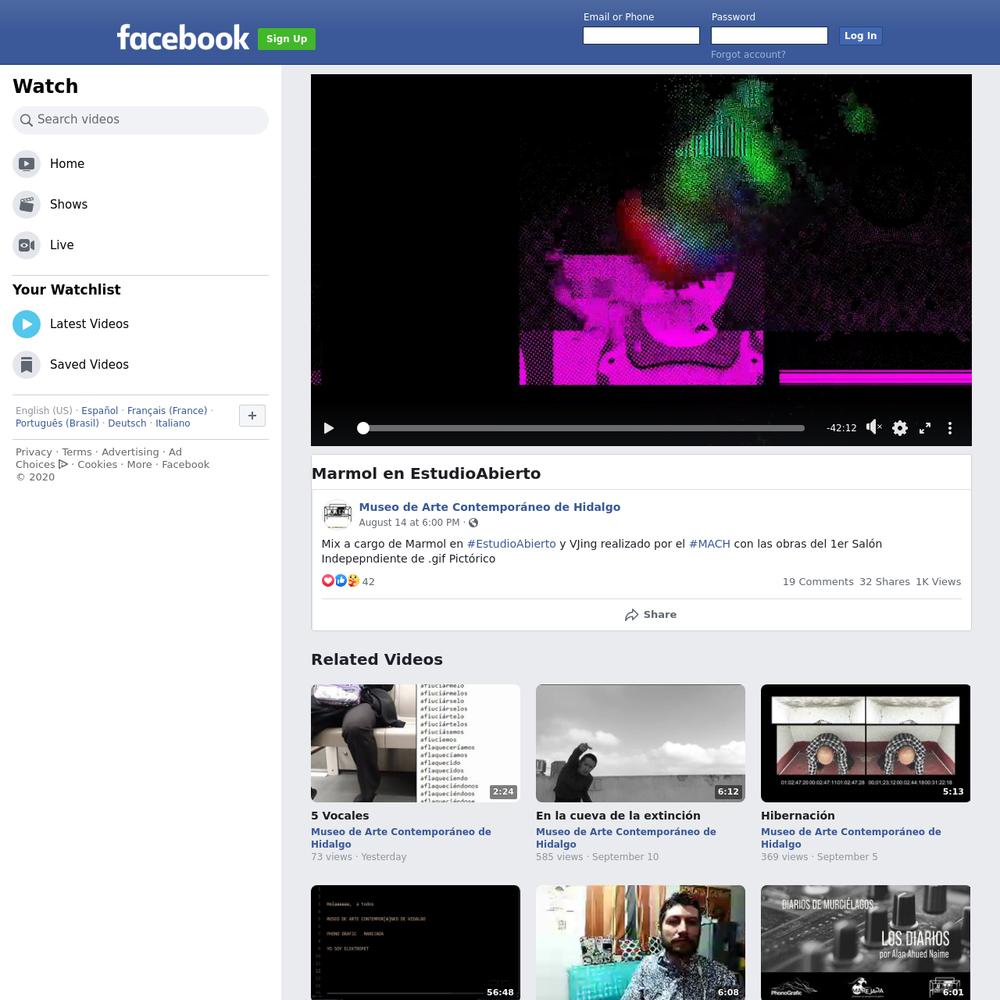Enter fullscreen mode
The width and height of the screenshot is (1000, 1000).
tap(925, 428)
